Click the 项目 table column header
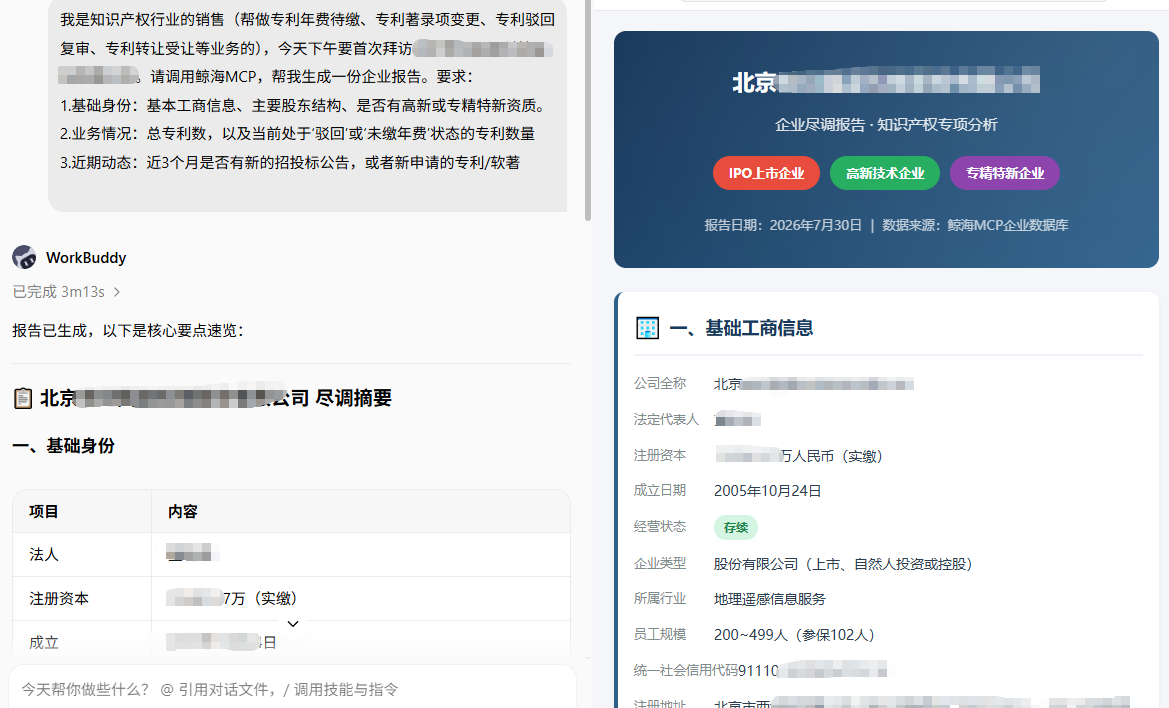The width and height of the screenshot is (1169, 708). tap(44, 511)
